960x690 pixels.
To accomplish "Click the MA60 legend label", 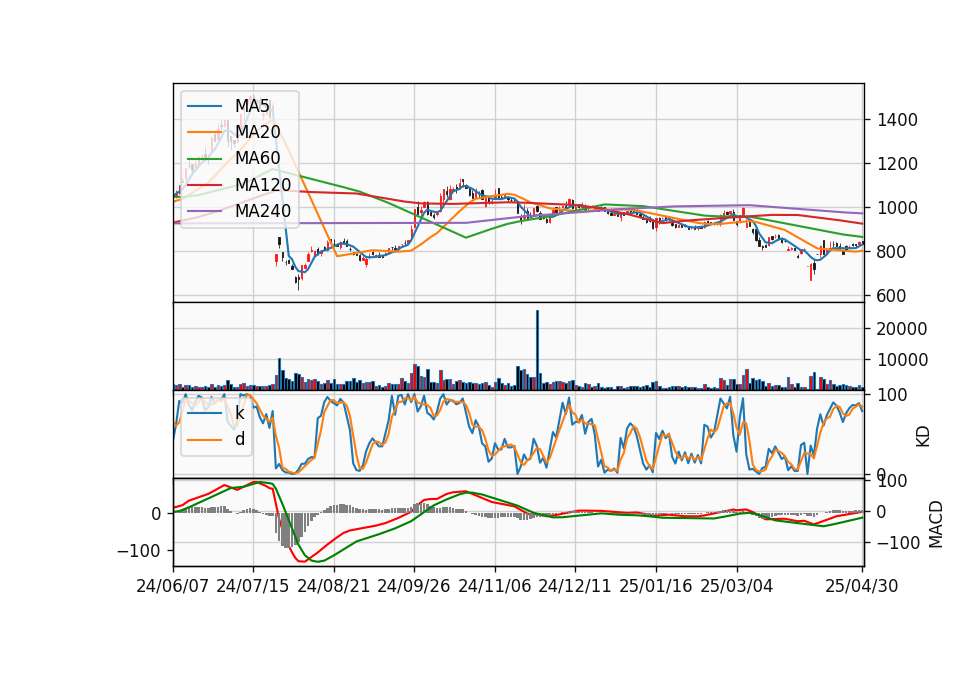I will (x=258, y=159).
